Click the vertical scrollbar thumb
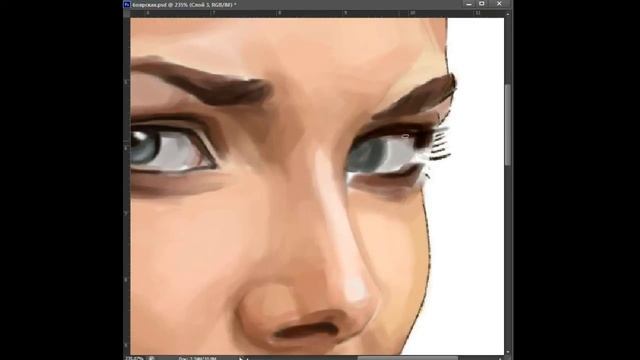640x360 pixels. point(508,125)
